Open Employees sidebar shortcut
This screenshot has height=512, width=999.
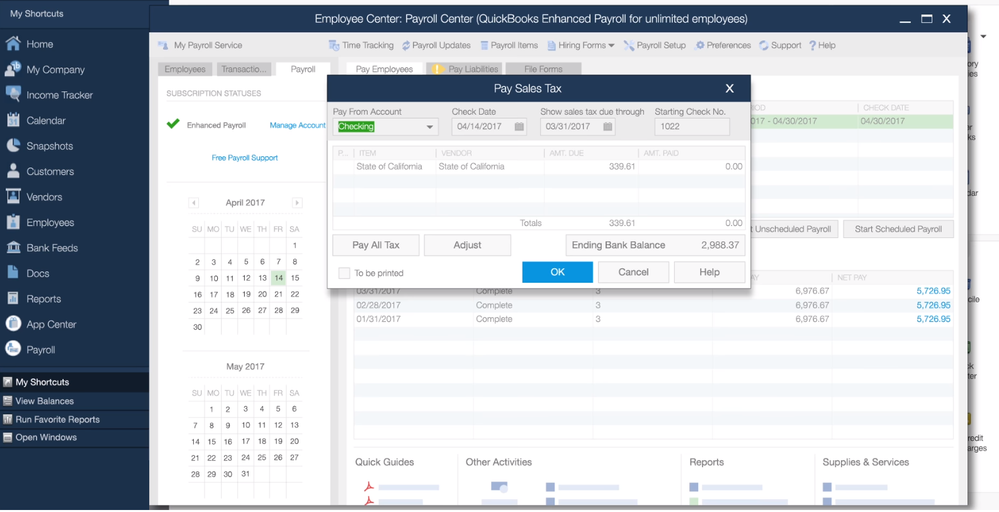click(40, 222)
